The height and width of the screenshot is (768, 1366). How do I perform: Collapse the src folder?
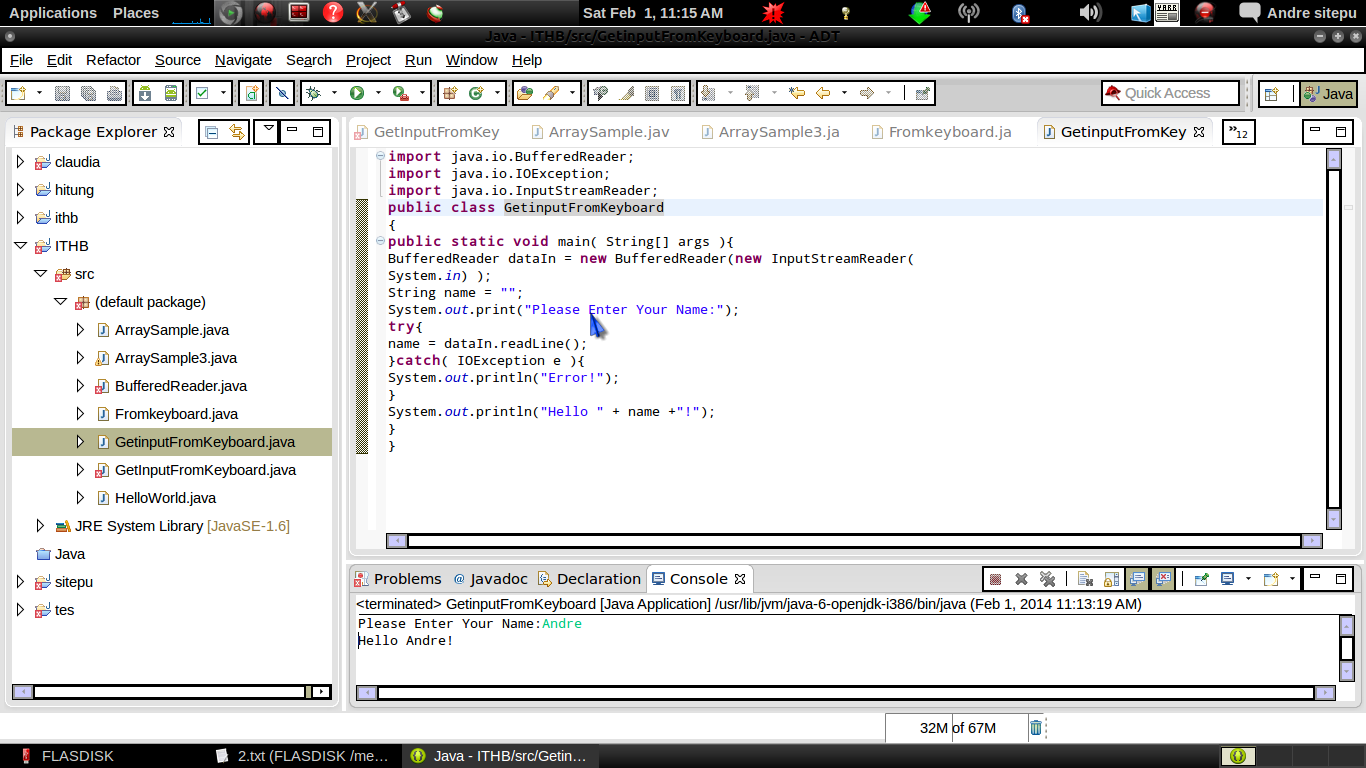[42, 273]
